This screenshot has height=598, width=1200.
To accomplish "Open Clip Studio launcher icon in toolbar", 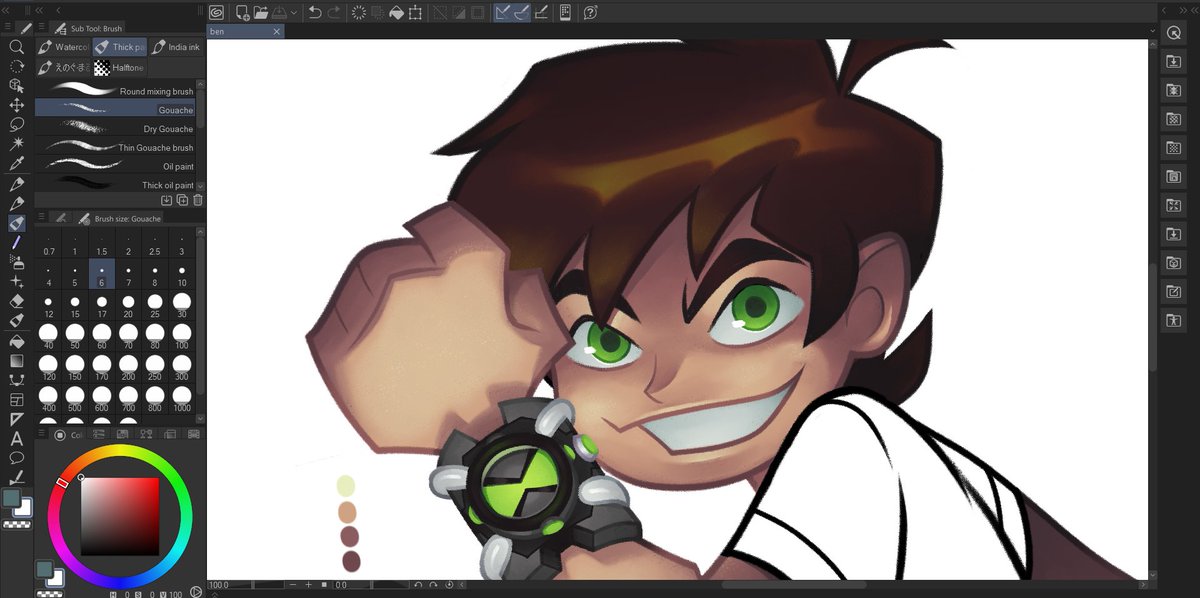I will [x=217, y=12].
